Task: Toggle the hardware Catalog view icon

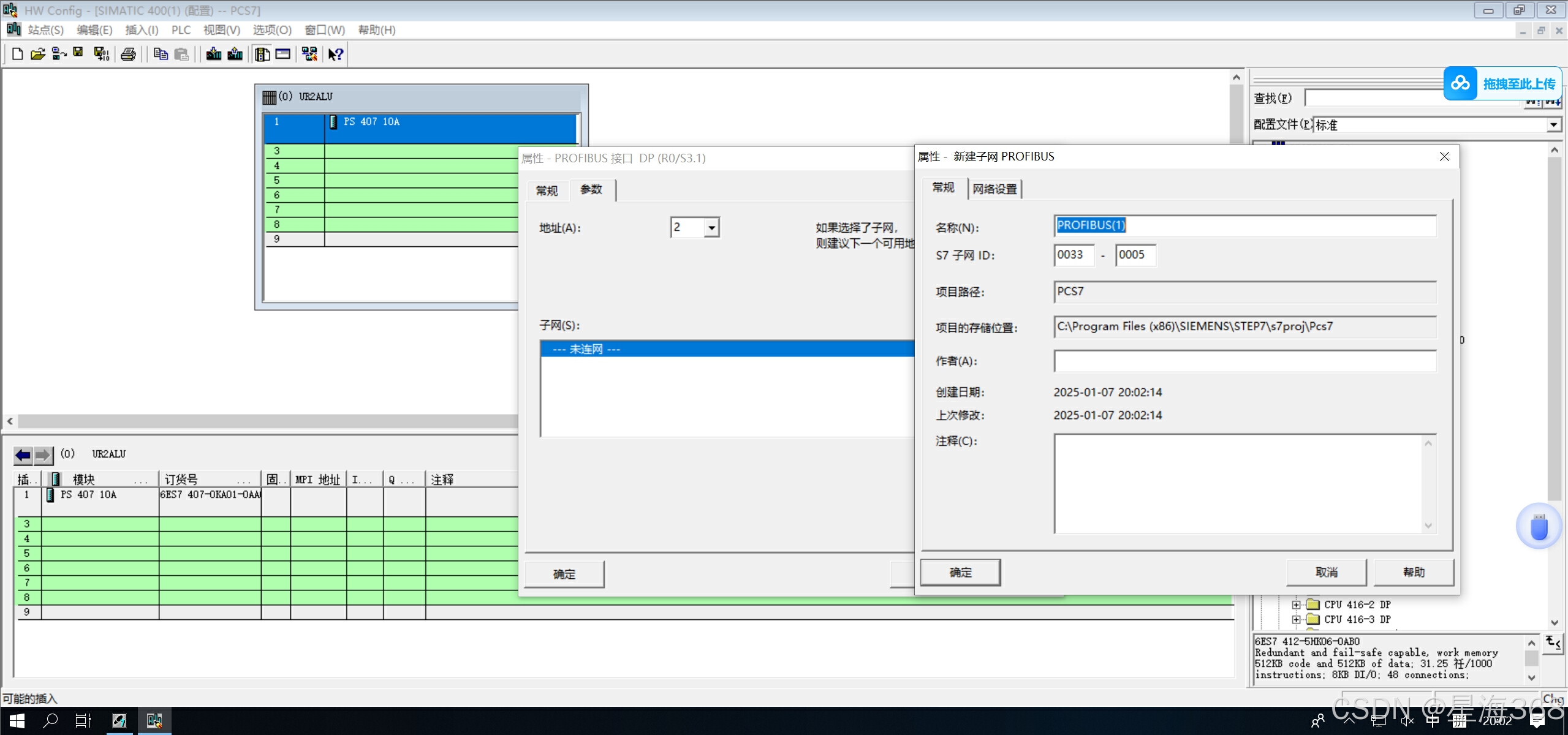Action: (x=262, y=54)
